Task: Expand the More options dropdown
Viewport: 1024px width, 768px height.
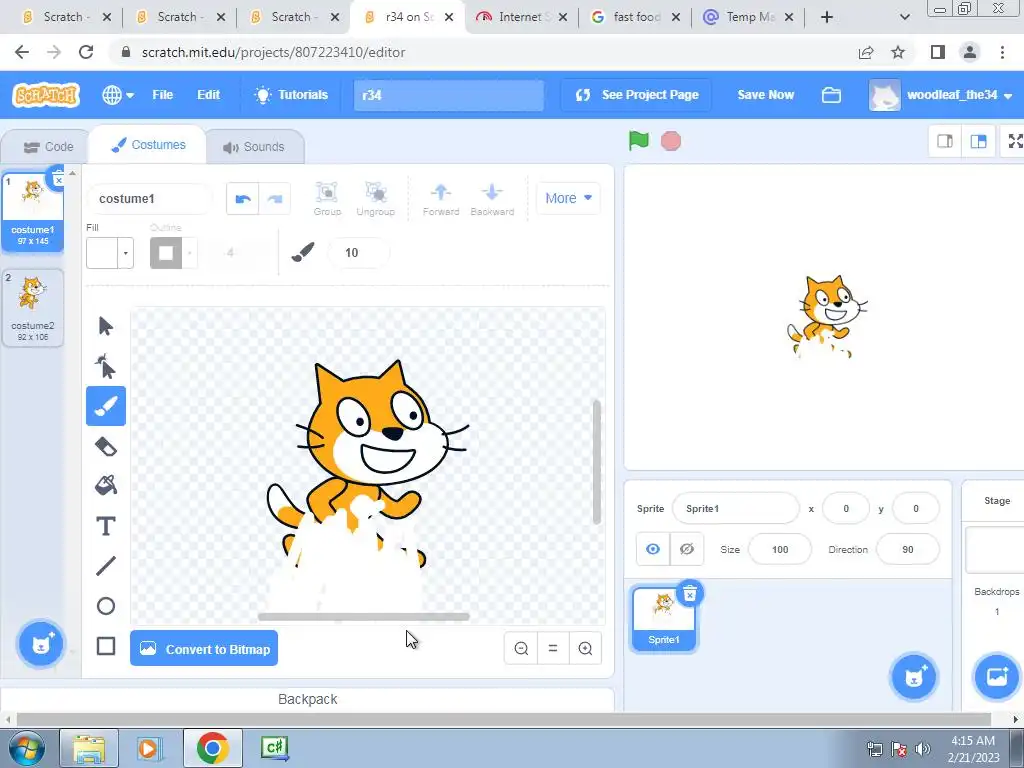Action: point(568,198)
